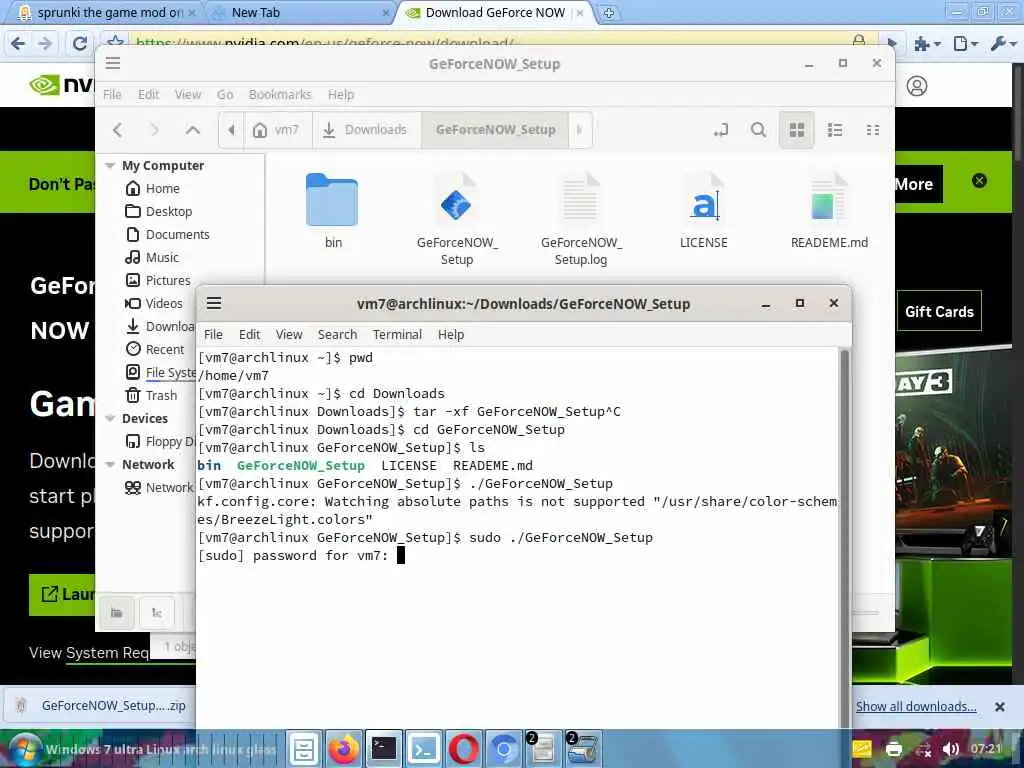
Task: Close the browser downloads bar
Action: click(999, 707)
